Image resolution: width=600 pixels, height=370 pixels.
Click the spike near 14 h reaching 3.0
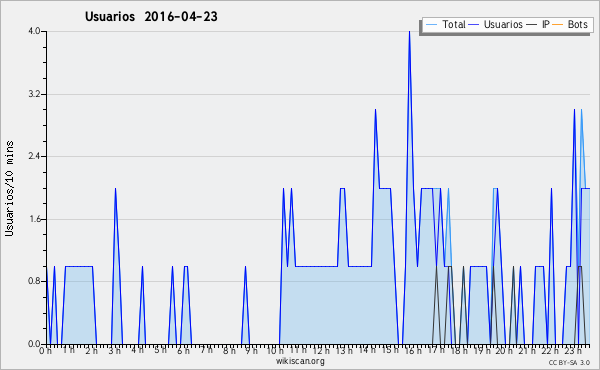pyautogui.click(x=375, y=111)
